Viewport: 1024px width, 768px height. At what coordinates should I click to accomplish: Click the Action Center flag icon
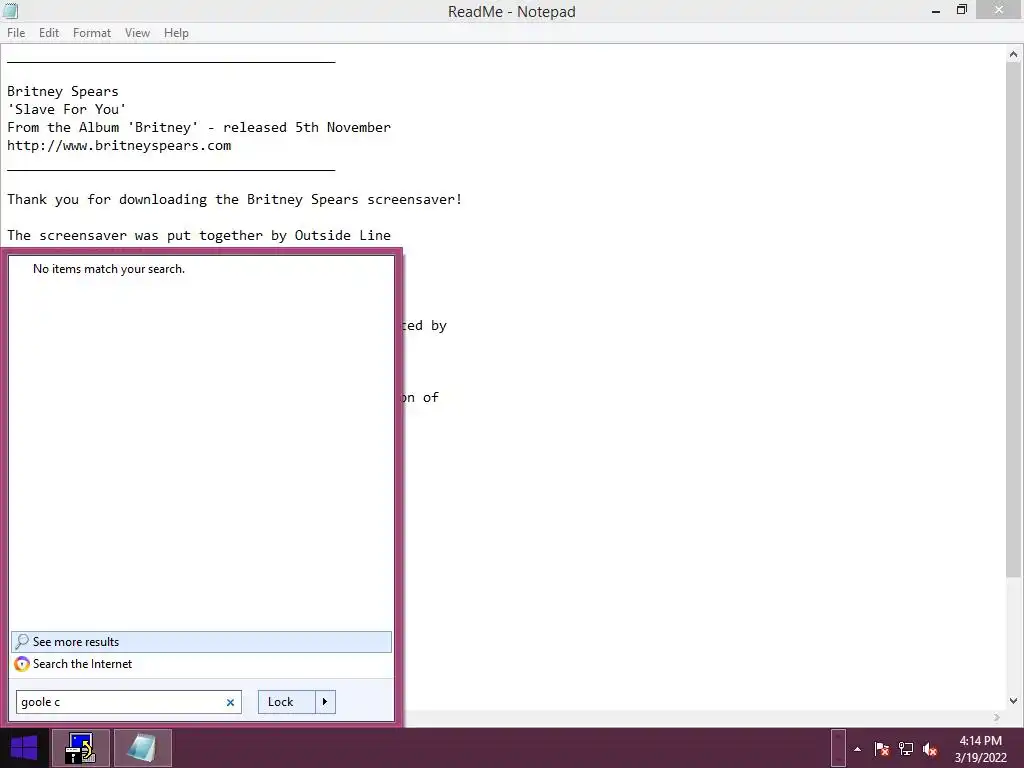882,749
